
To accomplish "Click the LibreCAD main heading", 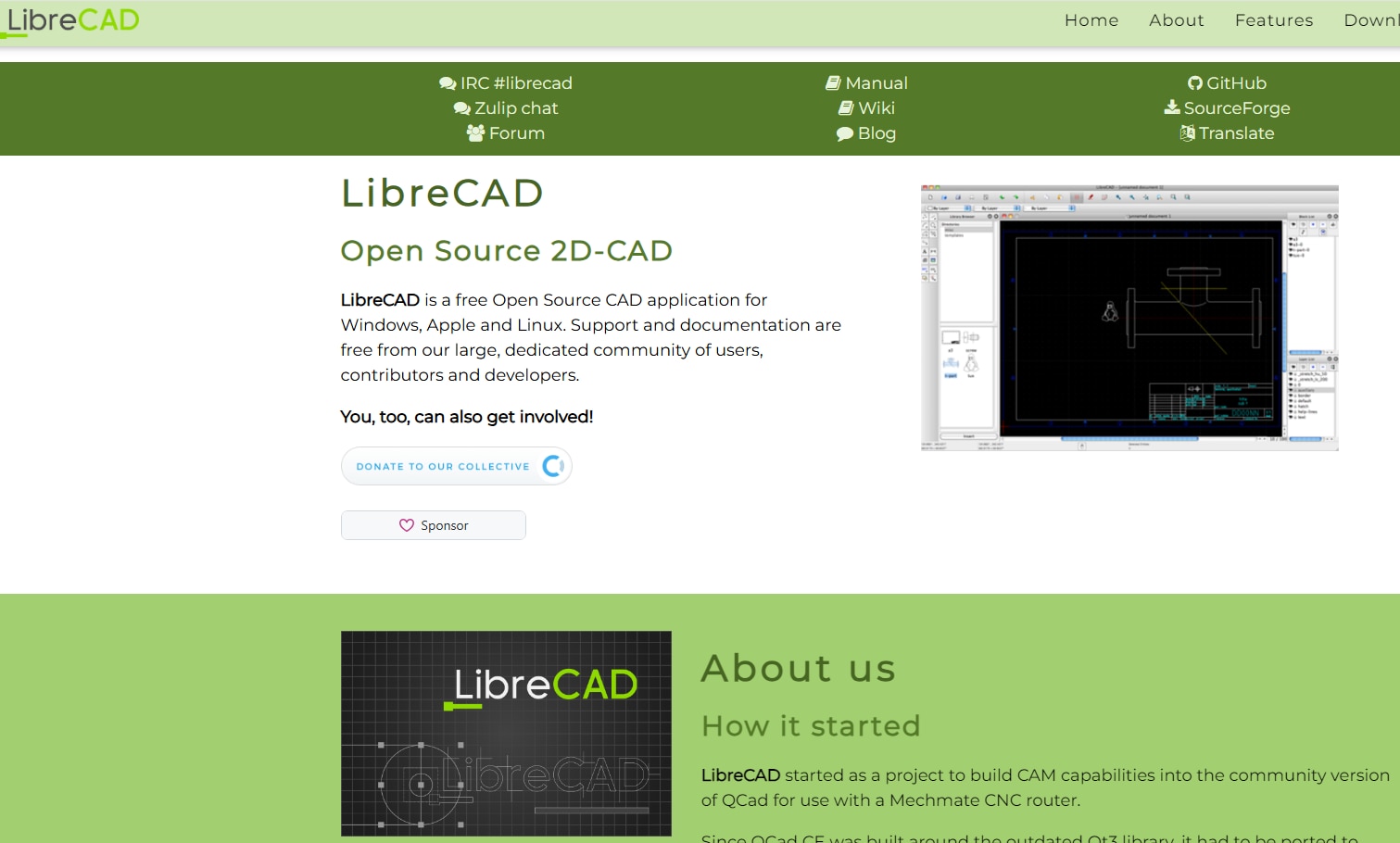I will click(x=442, y=193).
